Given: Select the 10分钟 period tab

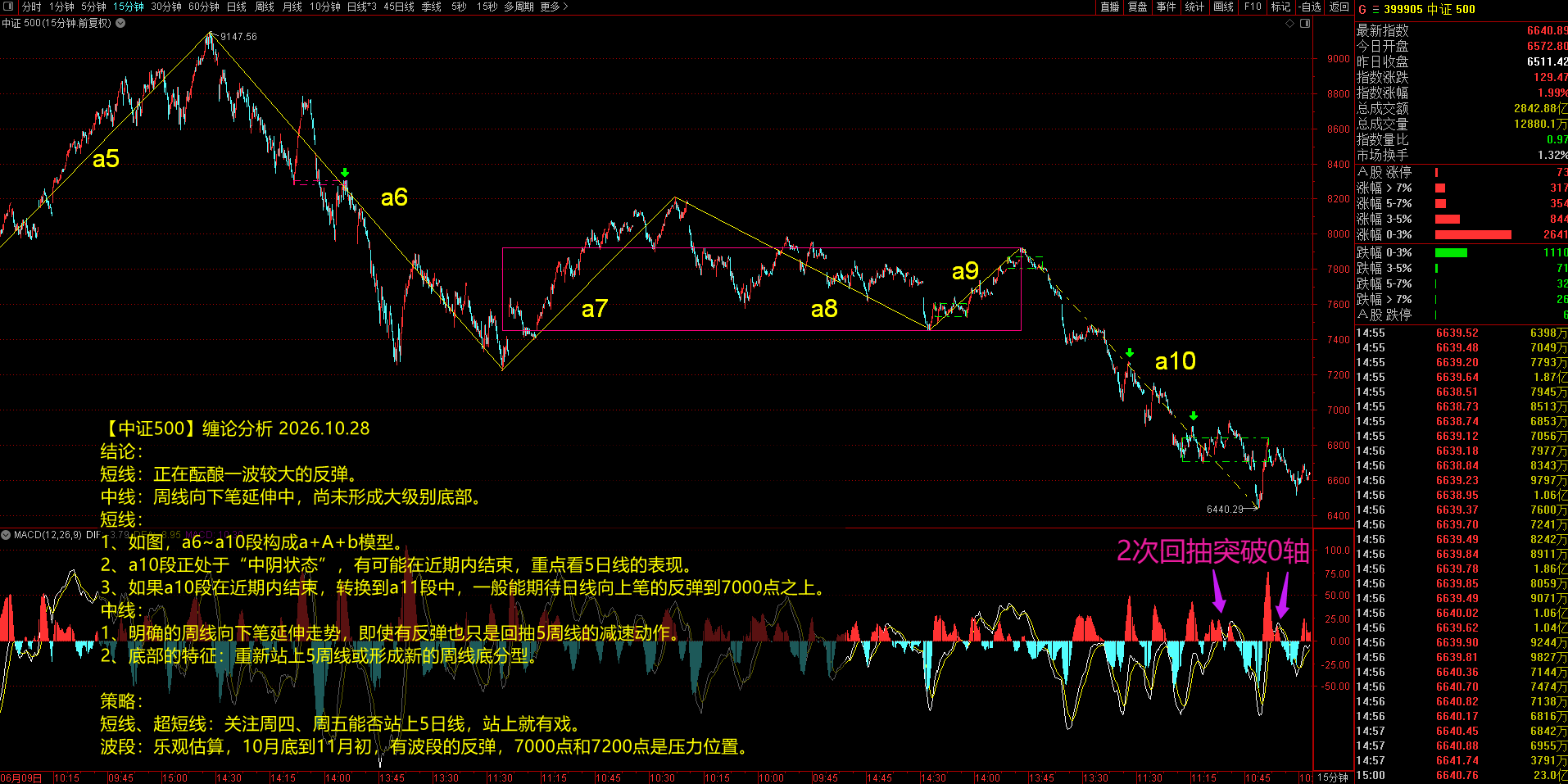Looking at the screenshot, I should point(325,7).
